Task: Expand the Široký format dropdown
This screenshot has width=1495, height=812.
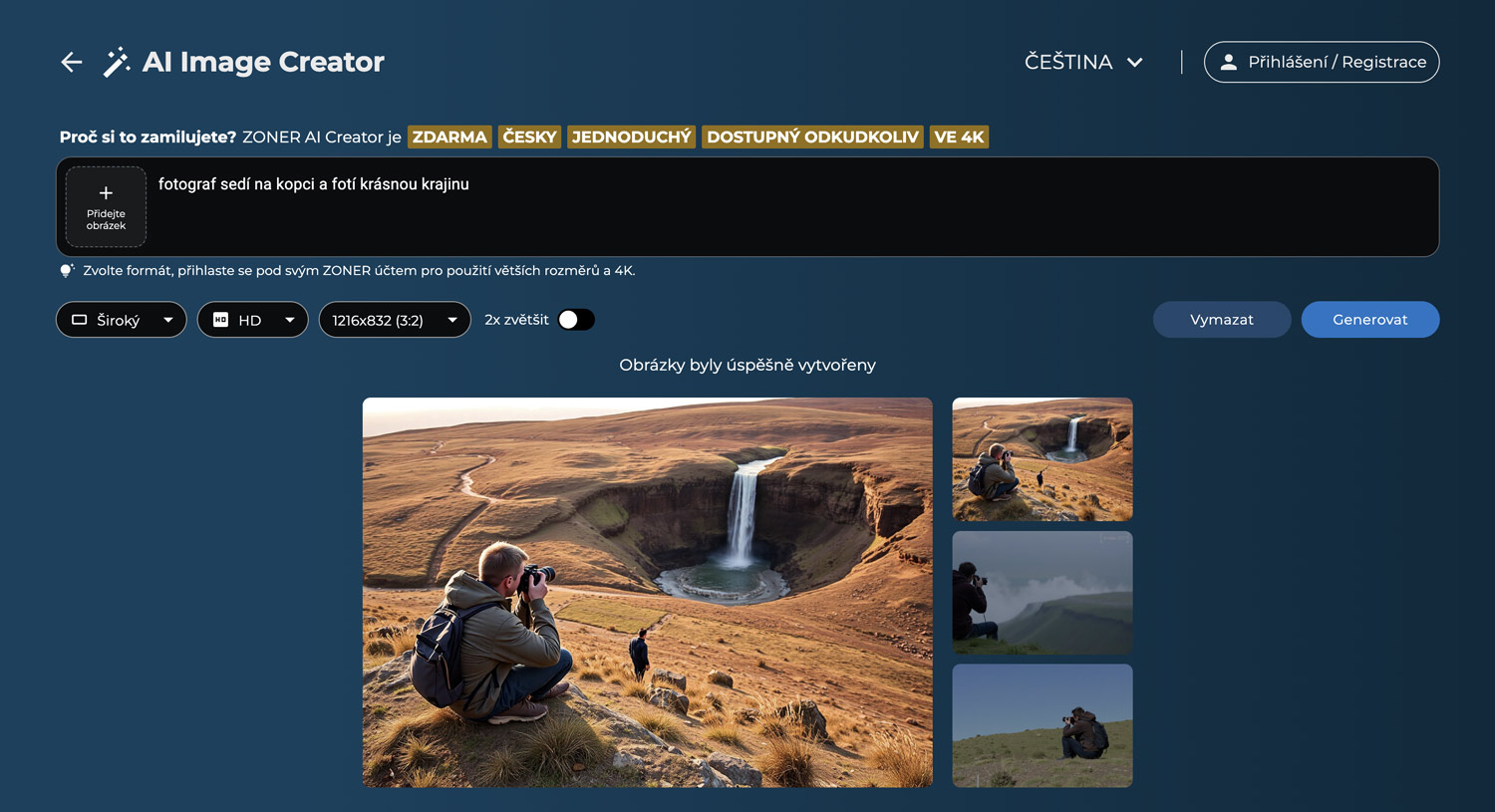Action: point(167,320)
